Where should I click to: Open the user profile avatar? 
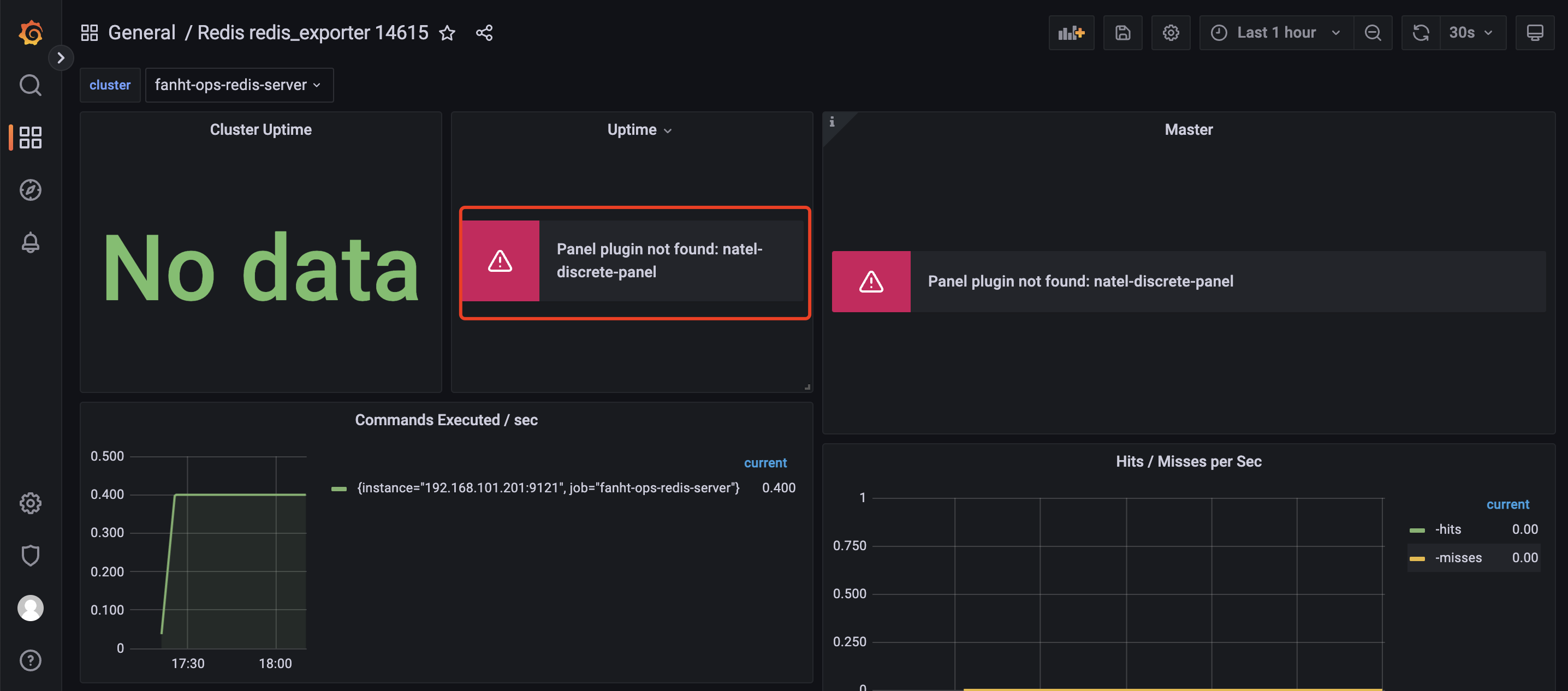tap(31, 607)
